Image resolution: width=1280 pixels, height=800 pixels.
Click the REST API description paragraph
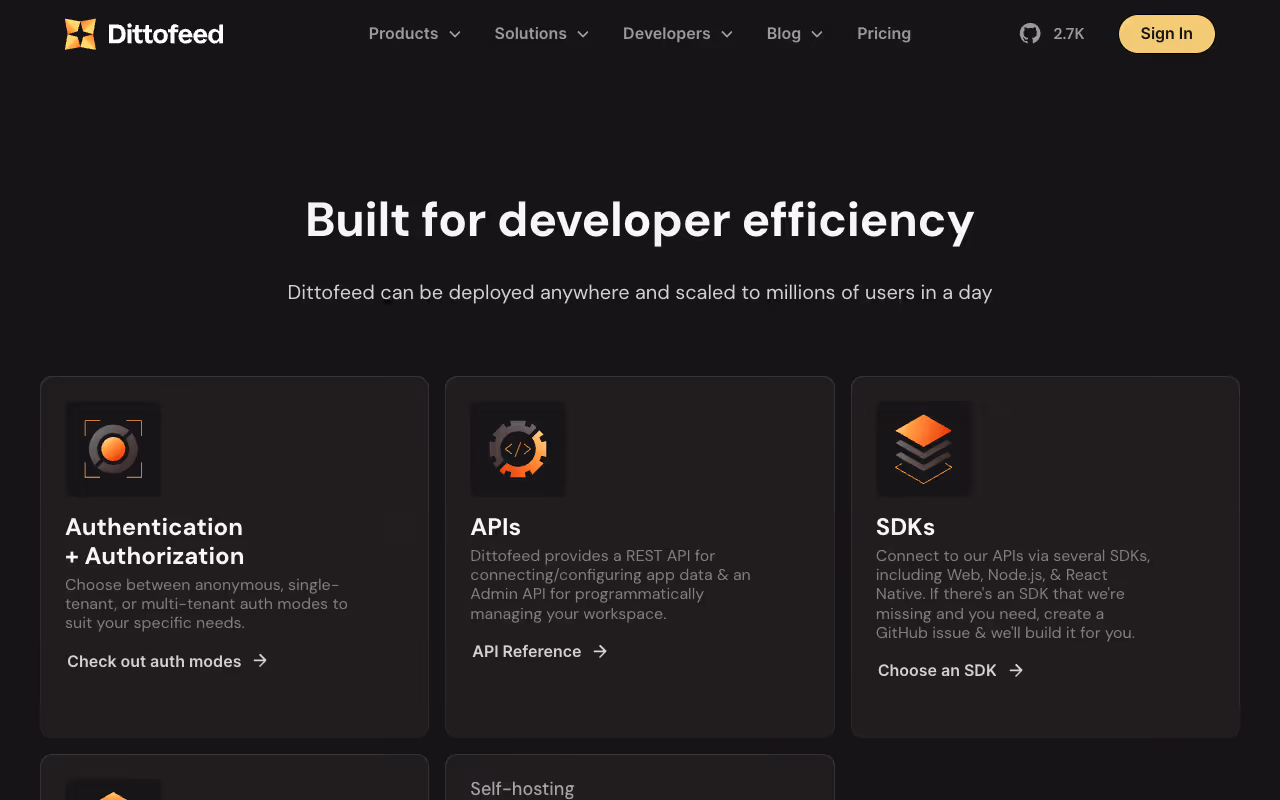611,585
